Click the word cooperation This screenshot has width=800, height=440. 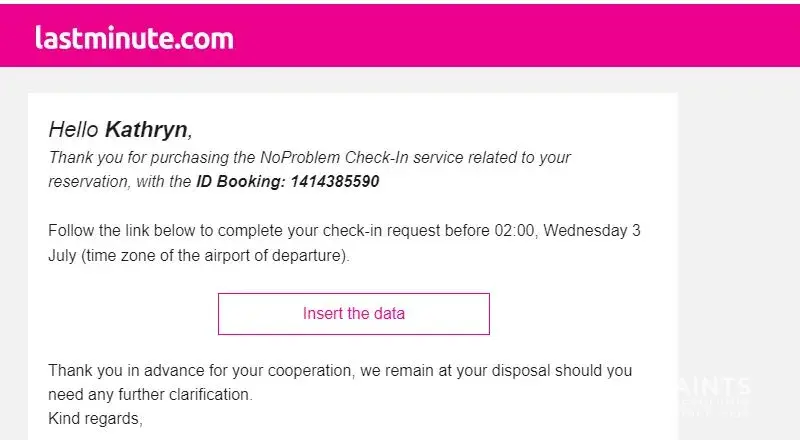coord(304,370)
